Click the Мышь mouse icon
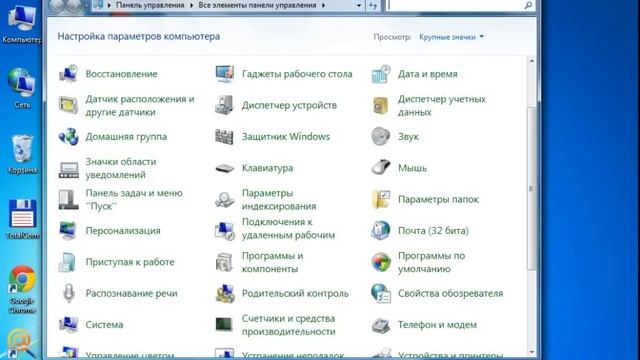This screenshot has width=640, height=360. pos(381,167)
